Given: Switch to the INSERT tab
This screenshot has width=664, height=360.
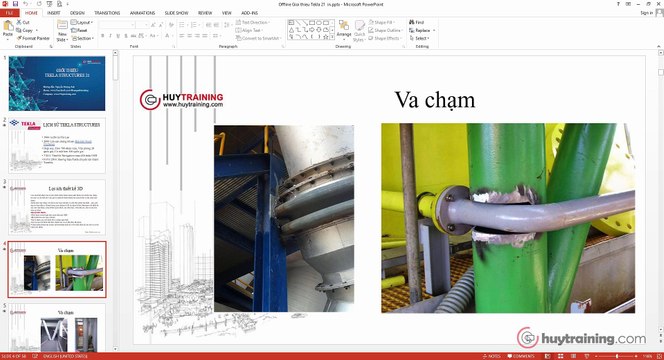Looking at the screenshot, I should (x=54, y=13).
